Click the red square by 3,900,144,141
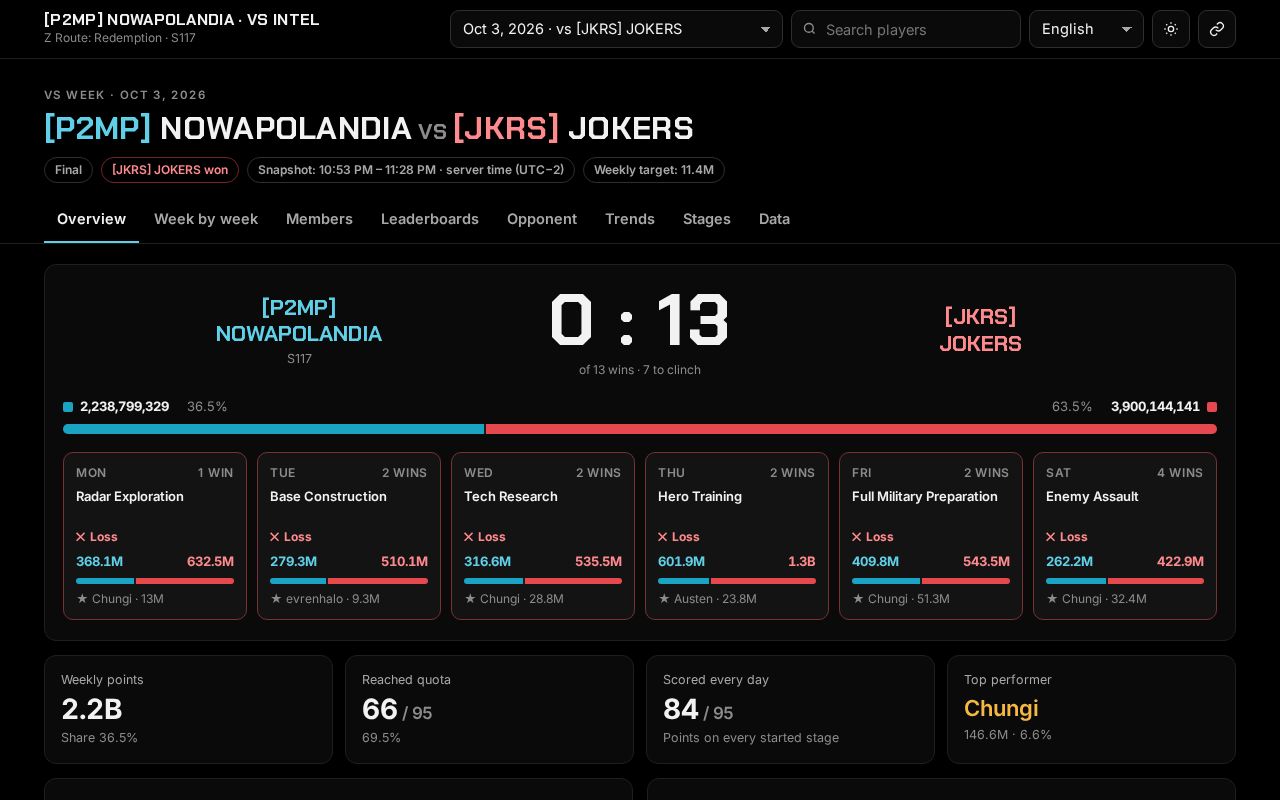 [1212, 407]
